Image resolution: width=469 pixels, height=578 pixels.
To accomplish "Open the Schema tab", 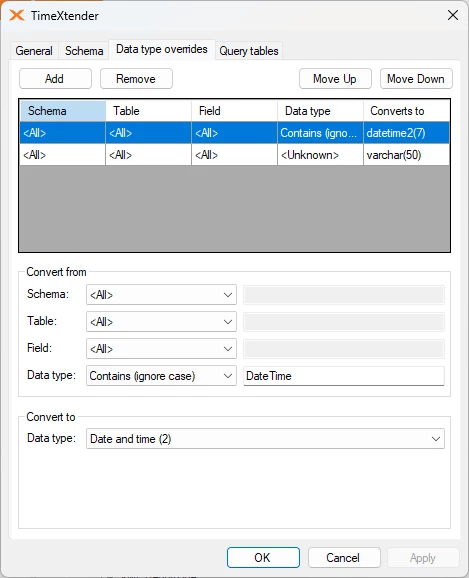I will (x=84, y=51).
